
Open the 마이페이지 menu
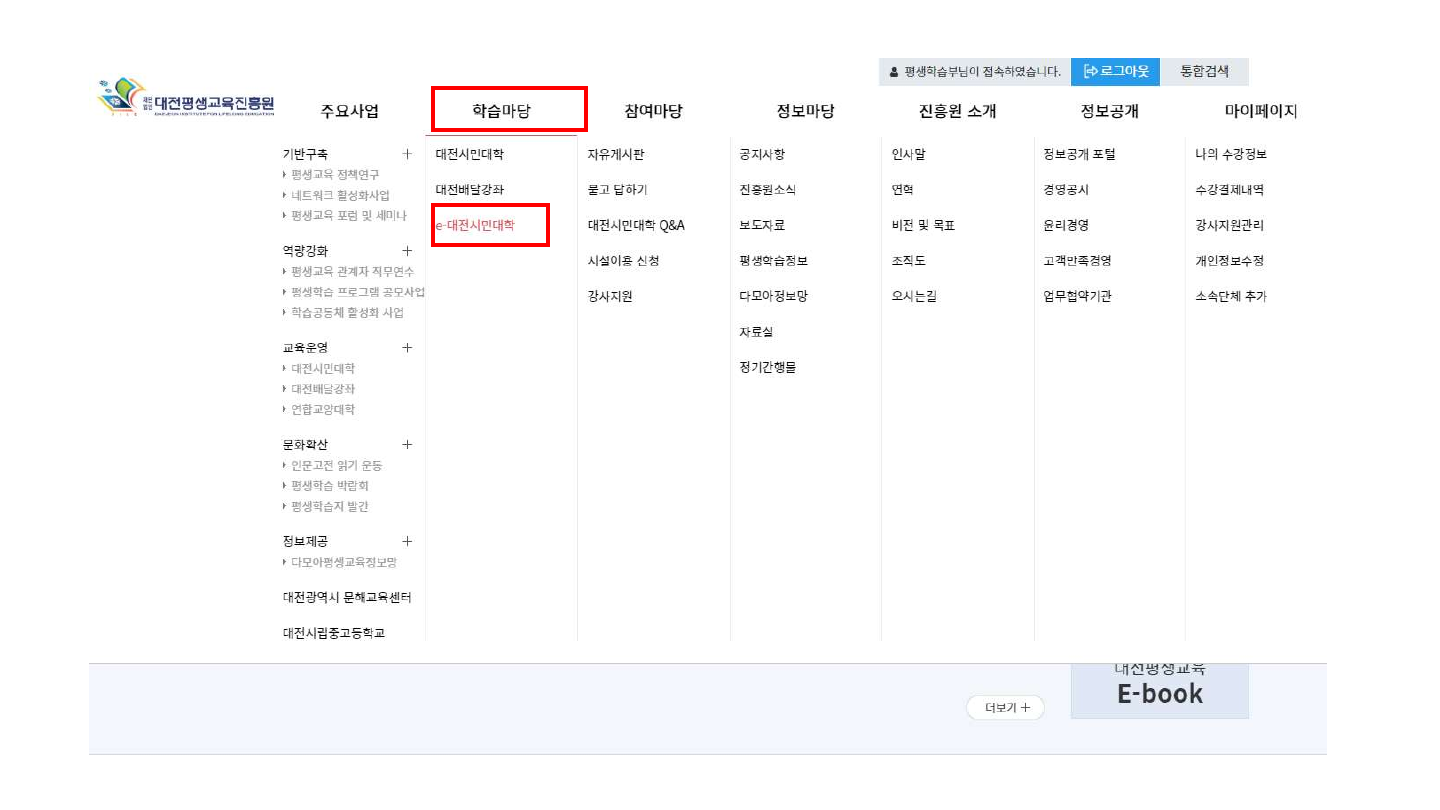point(1260,111)
